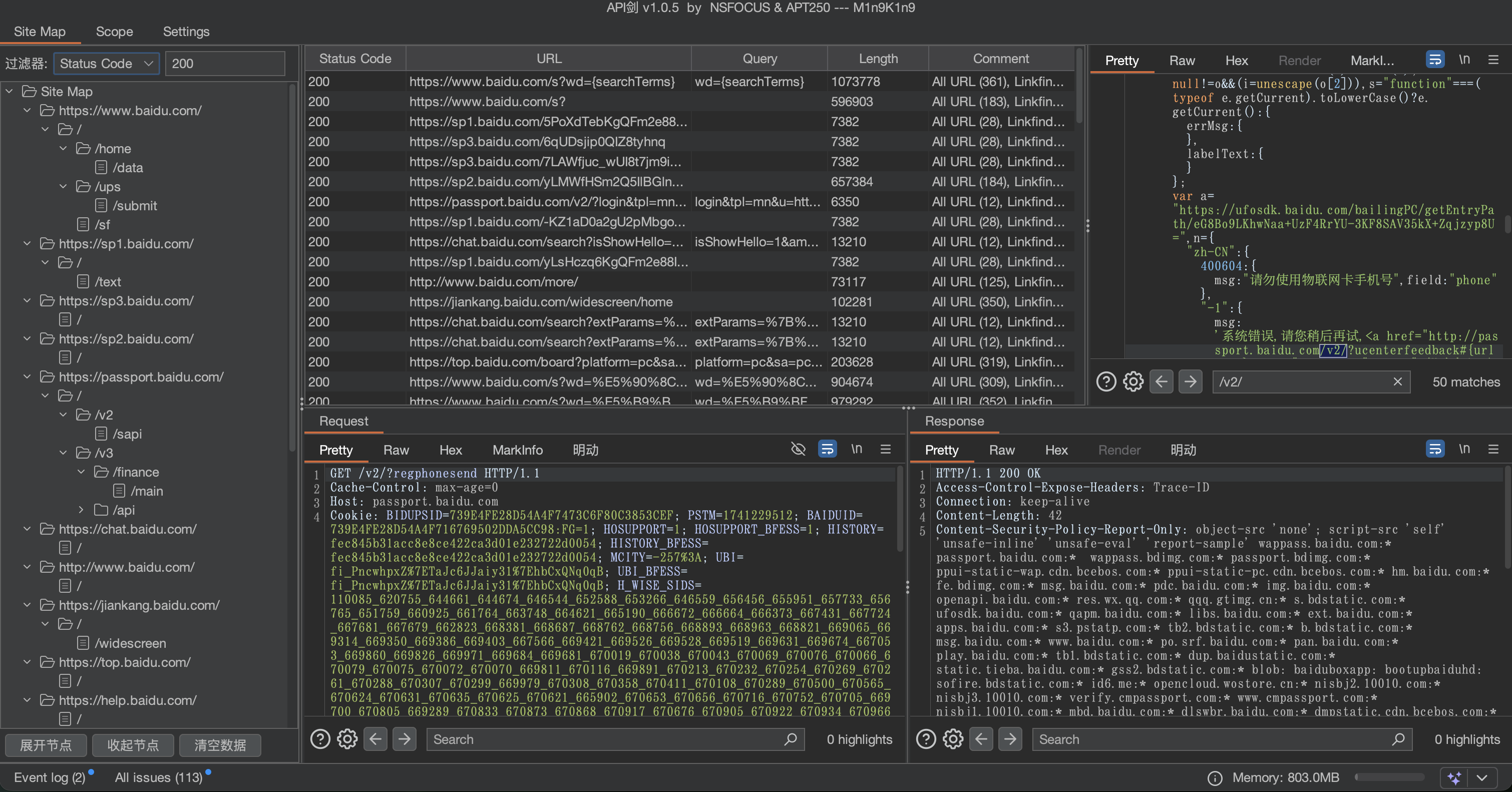1512x792 pixels.
Task: Toggle word wrap icon in Response panel
Action: coord(1435,449)
